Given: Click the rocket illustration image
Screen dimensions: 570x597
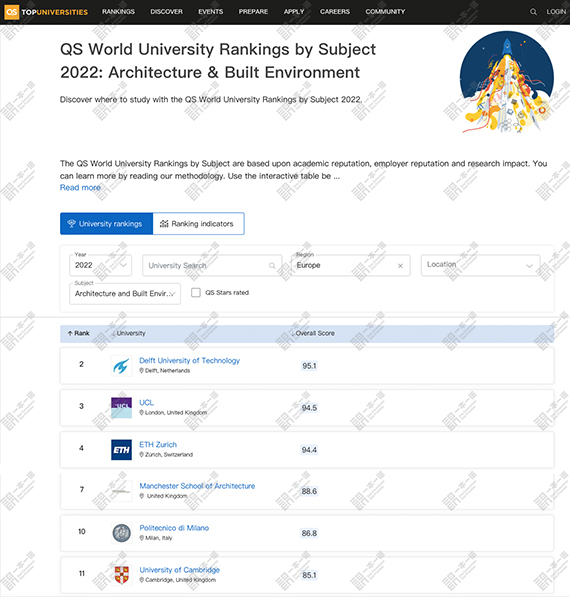Looking at the screenshot, I should click(507, 82).
